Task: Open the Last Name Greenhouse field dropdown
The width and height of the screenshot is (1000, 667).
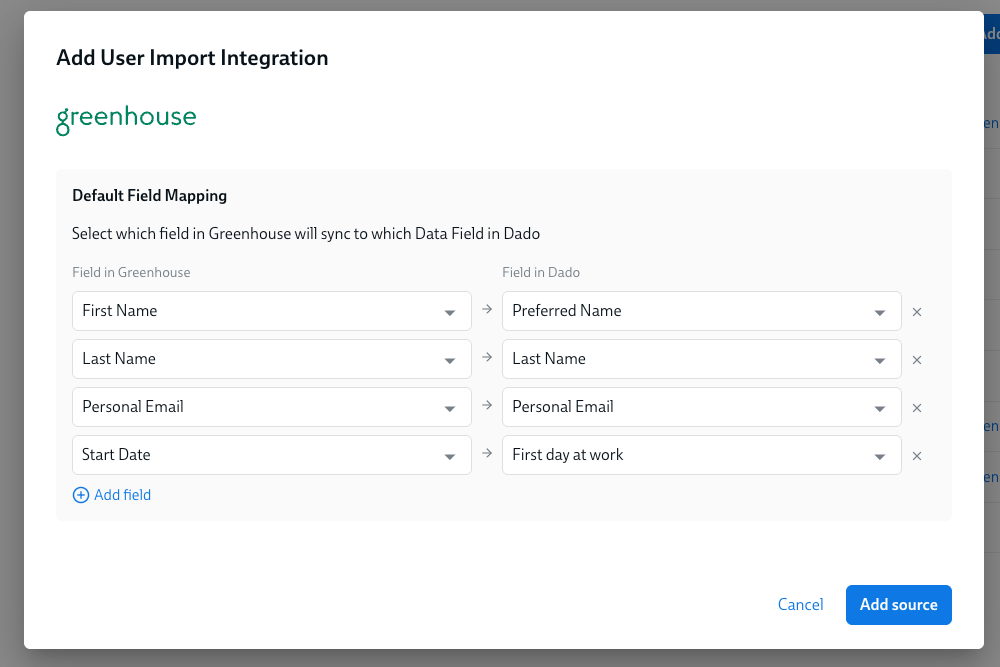Action: coord(272,359)
